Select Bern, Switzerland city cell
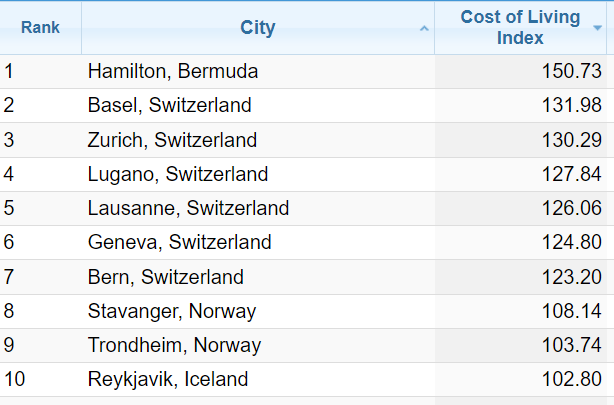This screenshot has height=405, width=614. click(165, 277)
